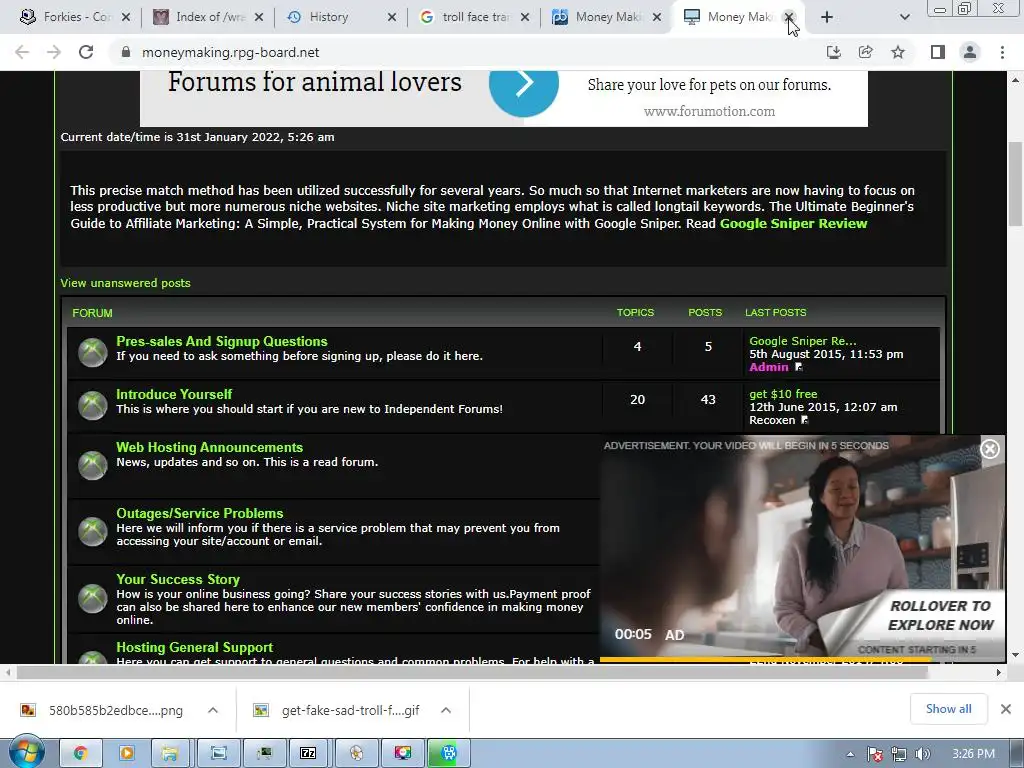Image resolution: width=1024 pixels, height=768 pixels.
Task: Open downloaded 580b585b2edbce png file
Action: (104, 710)
